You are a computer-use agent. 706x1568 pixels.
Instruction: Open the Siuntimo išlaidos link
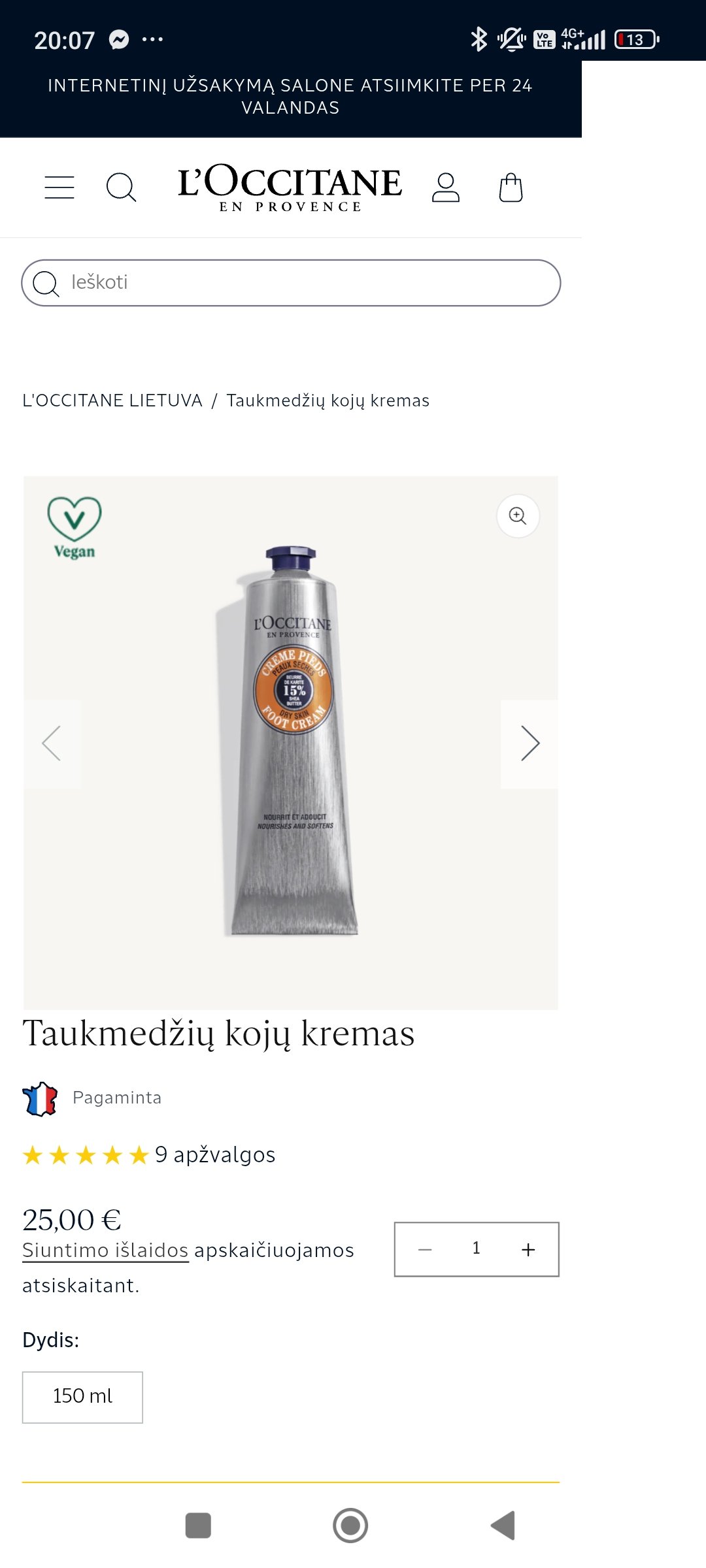pyautogui.click(x=105, y=1250)
